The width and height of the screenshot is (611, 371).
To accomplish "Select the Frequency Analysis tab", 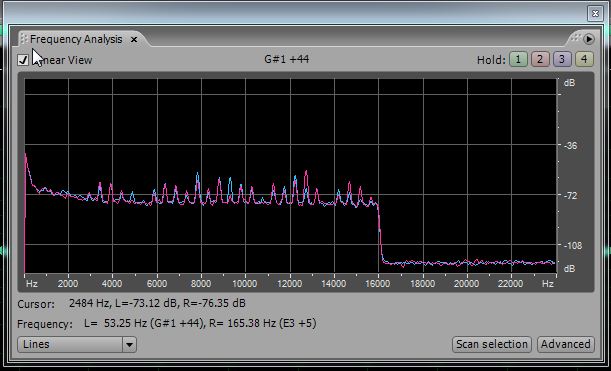I will (x=76, y=39).
